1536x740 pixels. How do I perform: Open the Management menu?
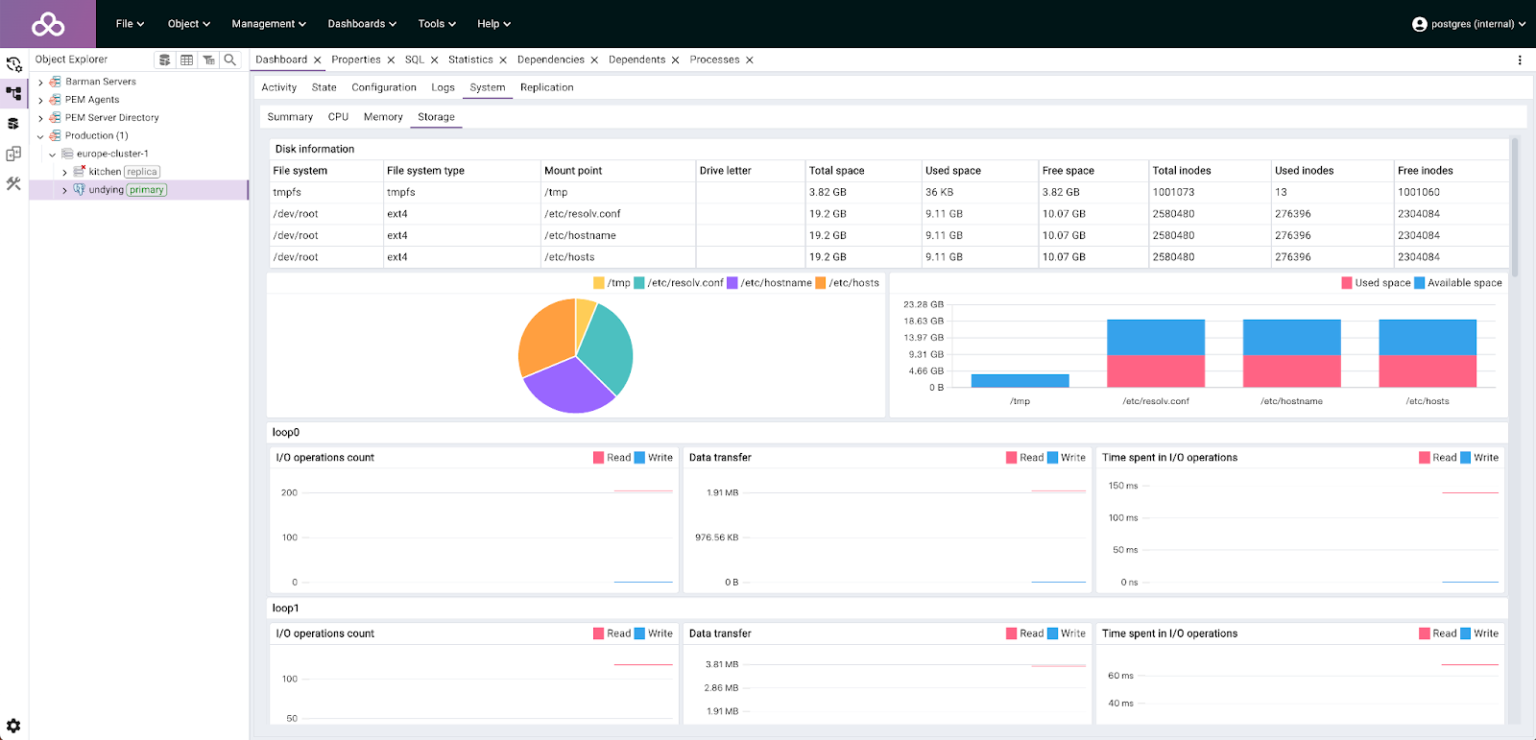tap(268, 24)
